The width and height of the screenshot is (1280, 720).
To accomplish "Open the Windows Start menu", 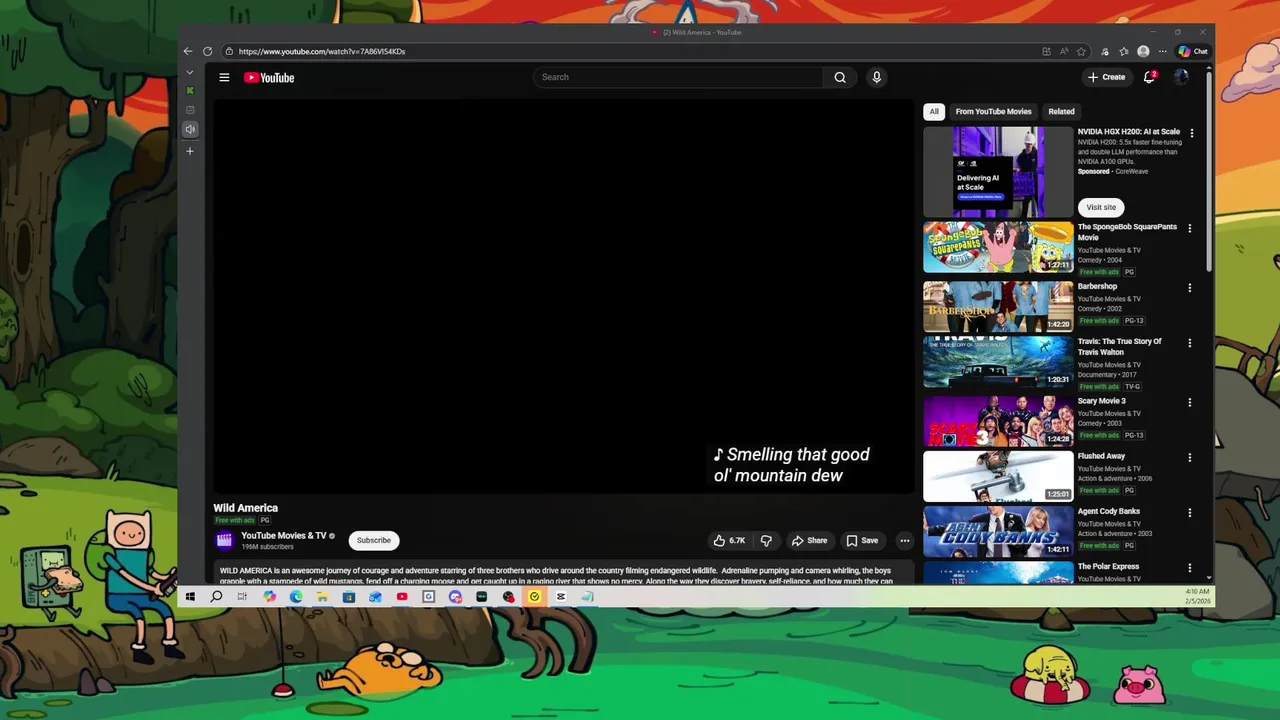I will 190,597.
